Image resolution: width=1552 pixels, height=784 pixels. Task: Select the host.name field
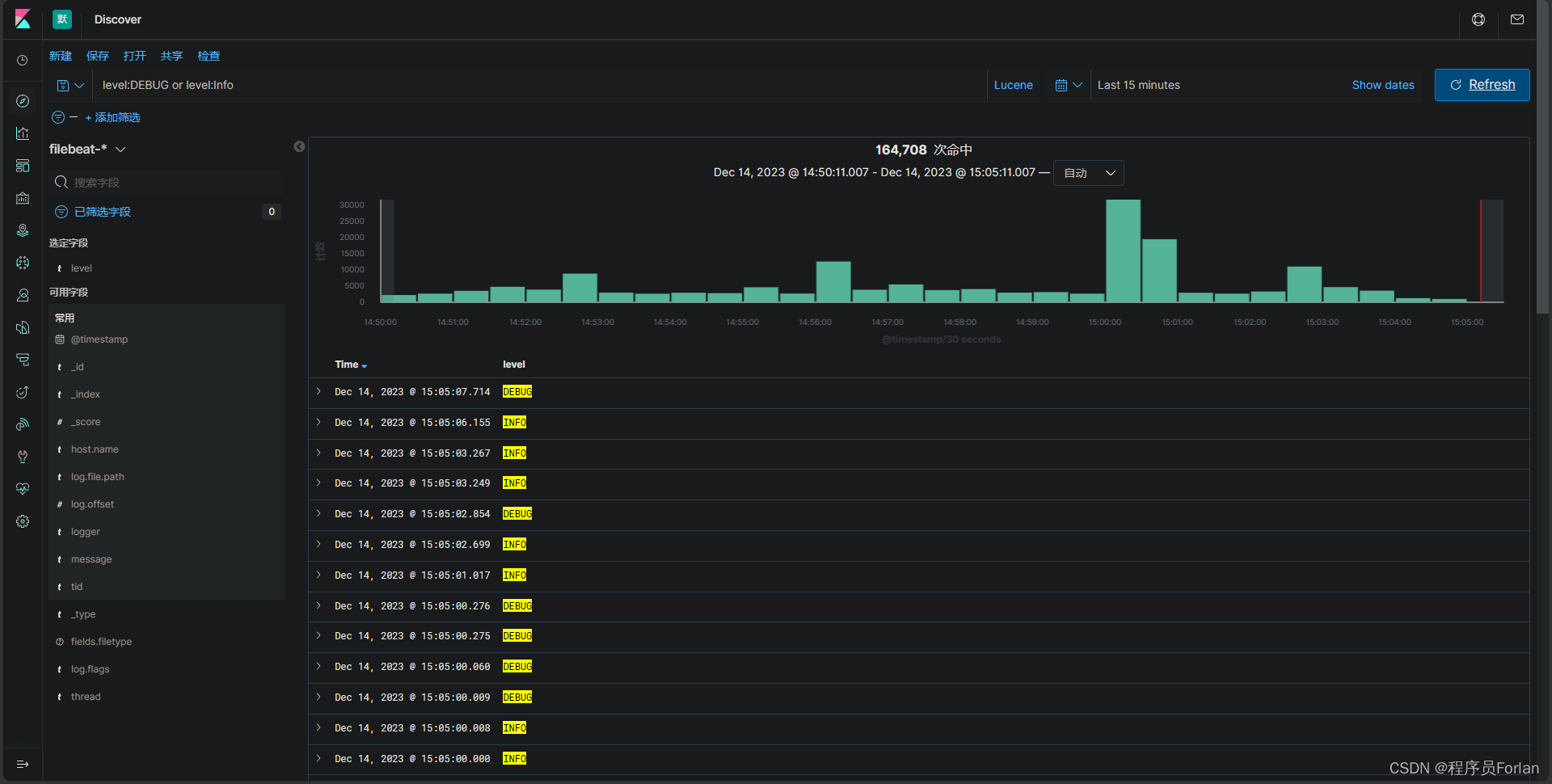coord(95,449)
